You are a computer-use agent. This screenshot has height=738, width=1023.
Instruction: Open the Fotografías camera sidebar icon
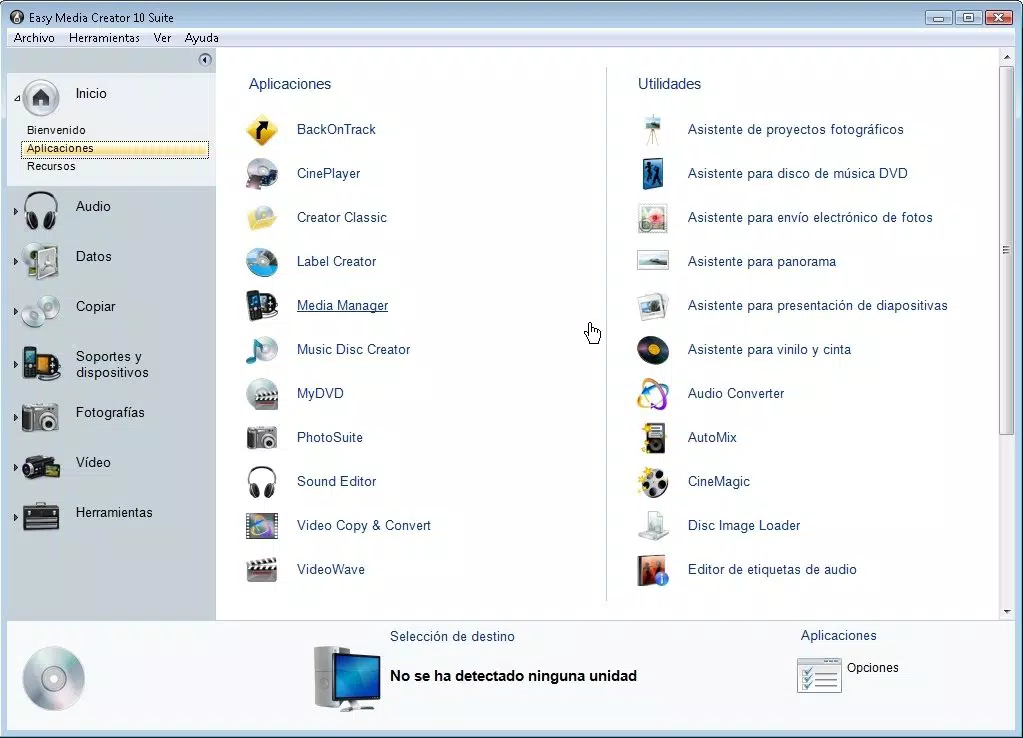coord(40,417)
